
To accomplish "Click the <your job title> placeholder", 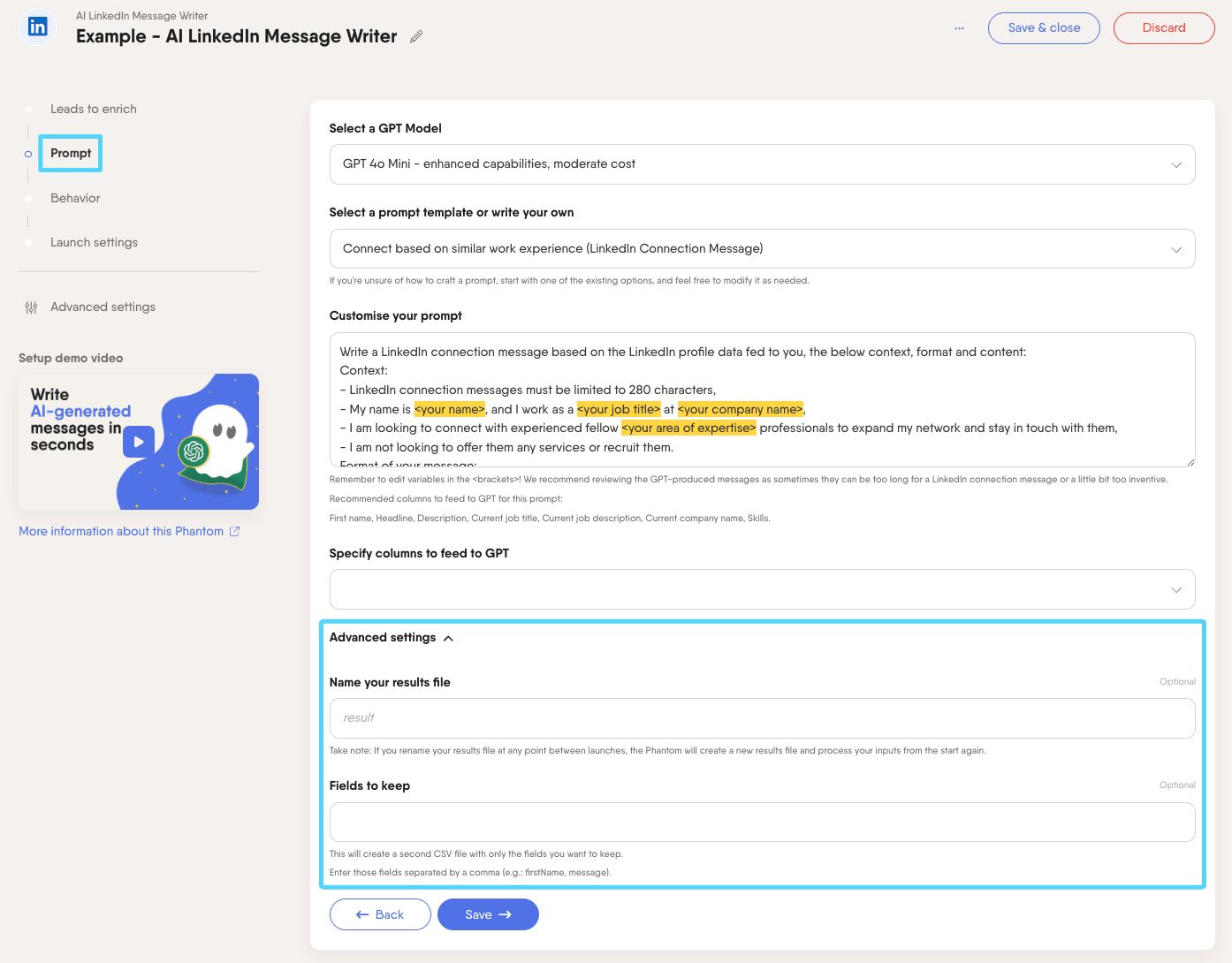I will (619, 409).
